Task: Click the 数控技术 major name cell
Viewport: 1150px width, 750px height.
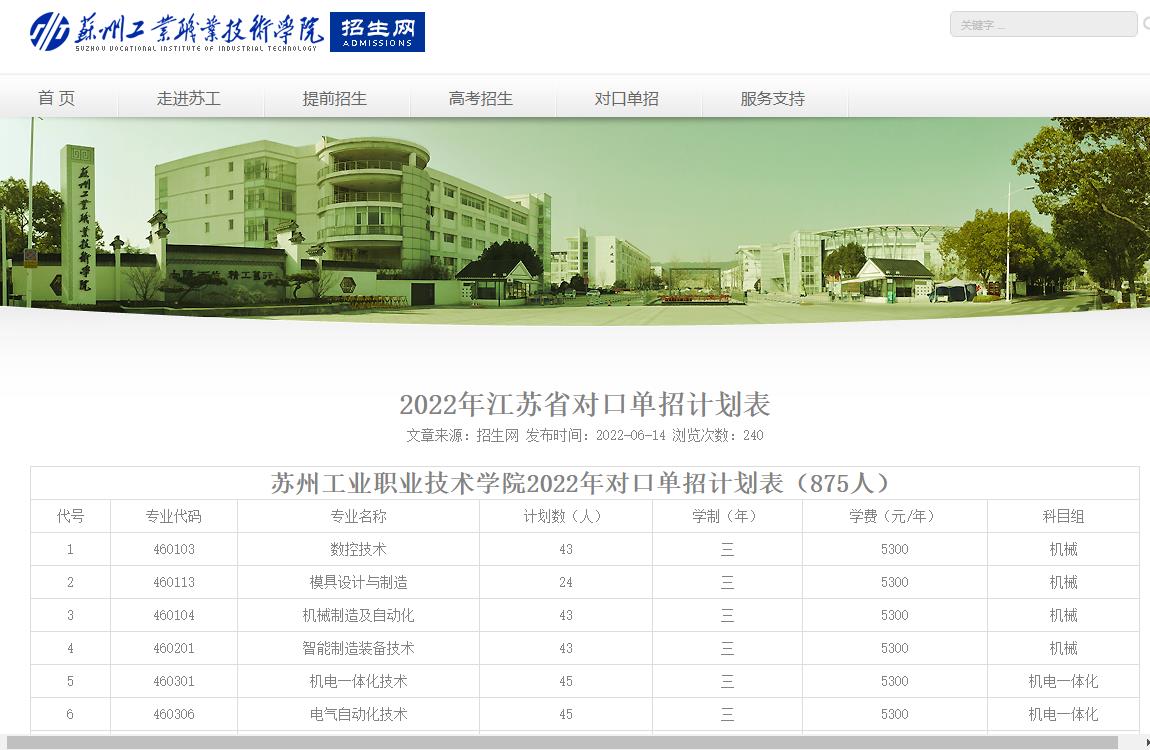Action: pos(358,549)
